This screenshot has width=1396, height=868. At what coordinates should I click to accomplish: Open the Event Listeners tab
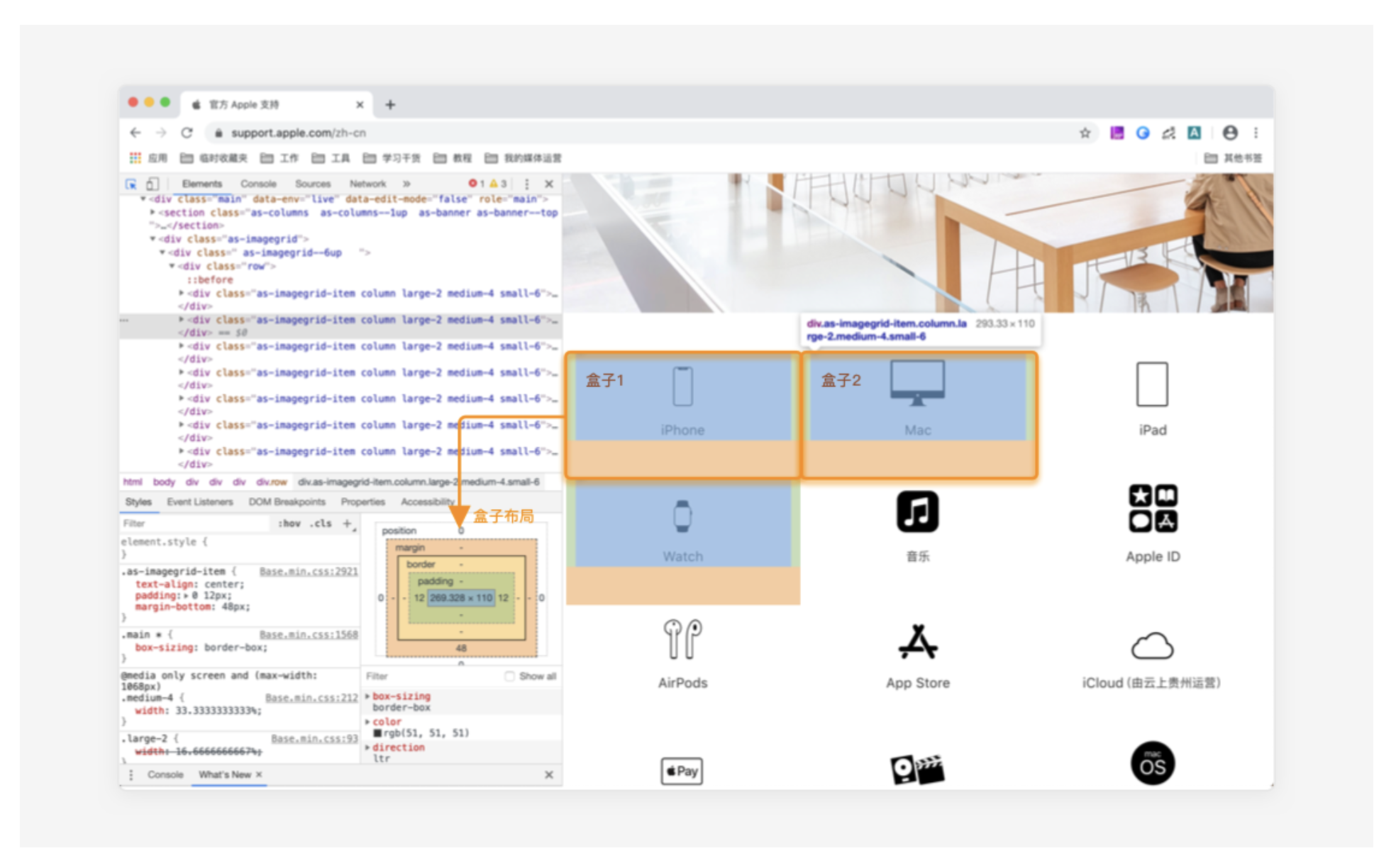199,502
